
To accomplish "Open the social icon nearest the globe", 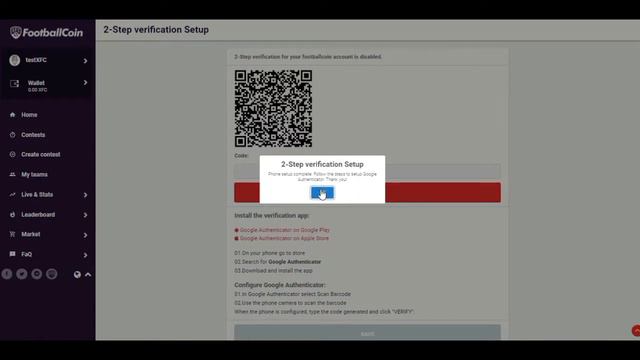I will coord(51,274).
